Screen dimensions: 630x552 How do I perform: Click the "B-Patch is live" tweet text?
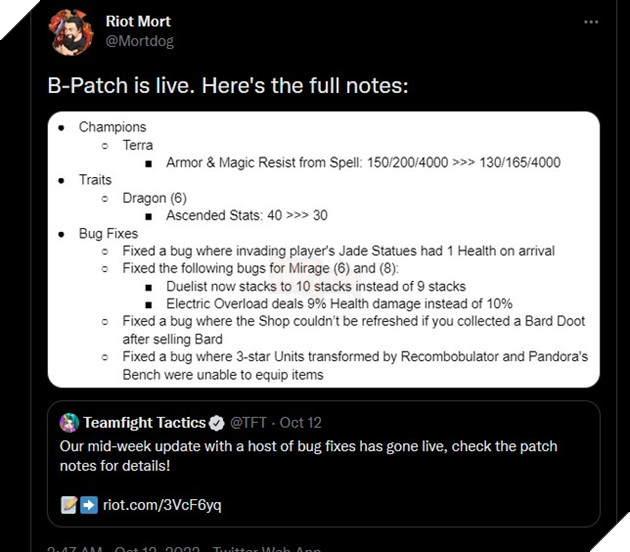pos(228,86)
